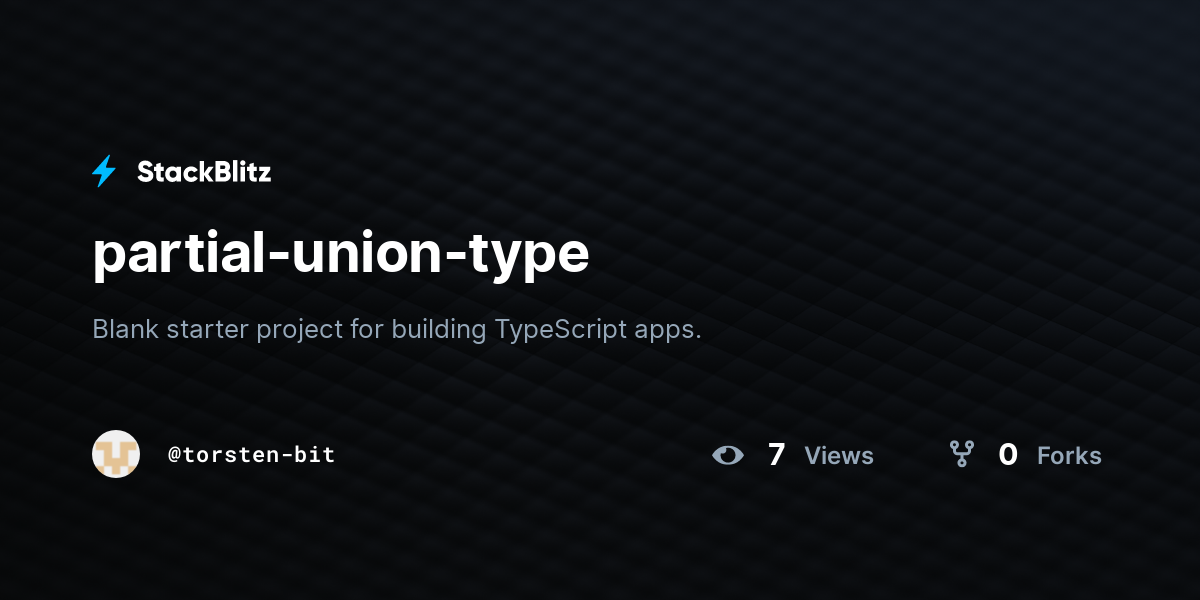Open the @torsten-bit profile username

[251, 455]
